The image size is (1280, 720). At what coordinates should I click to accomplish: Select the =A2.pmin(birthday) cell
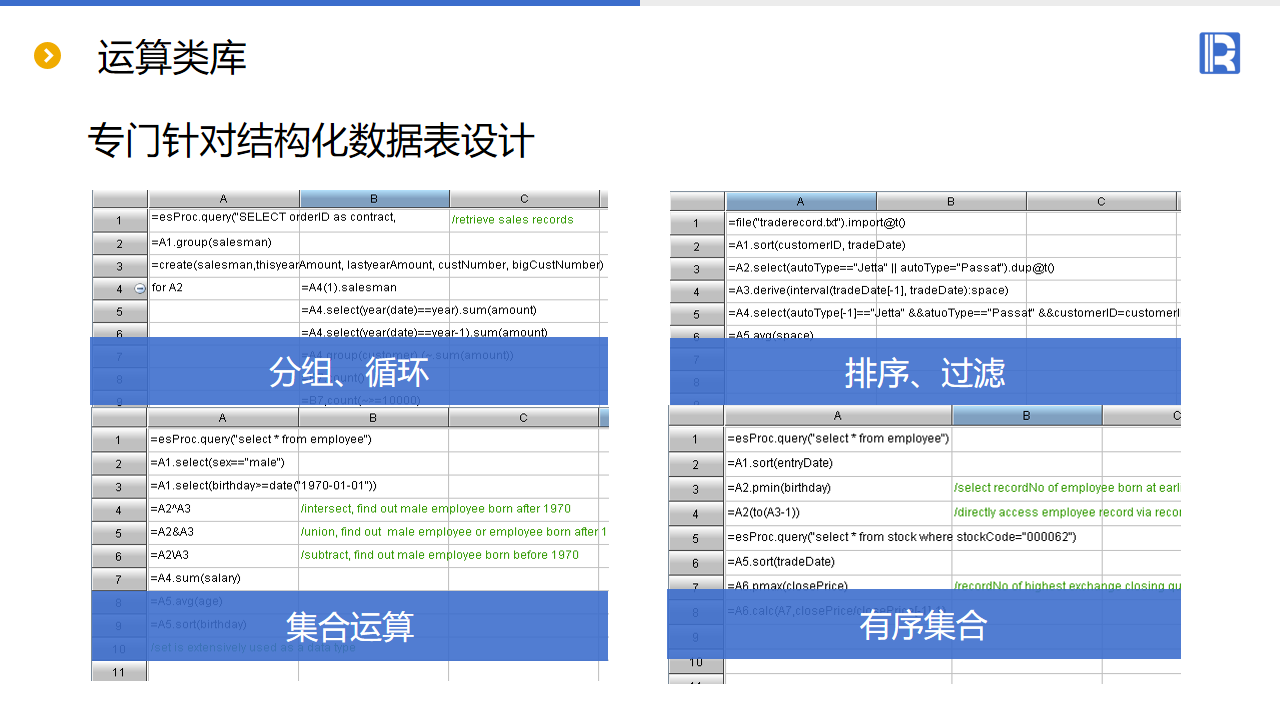tap(837, 488)
